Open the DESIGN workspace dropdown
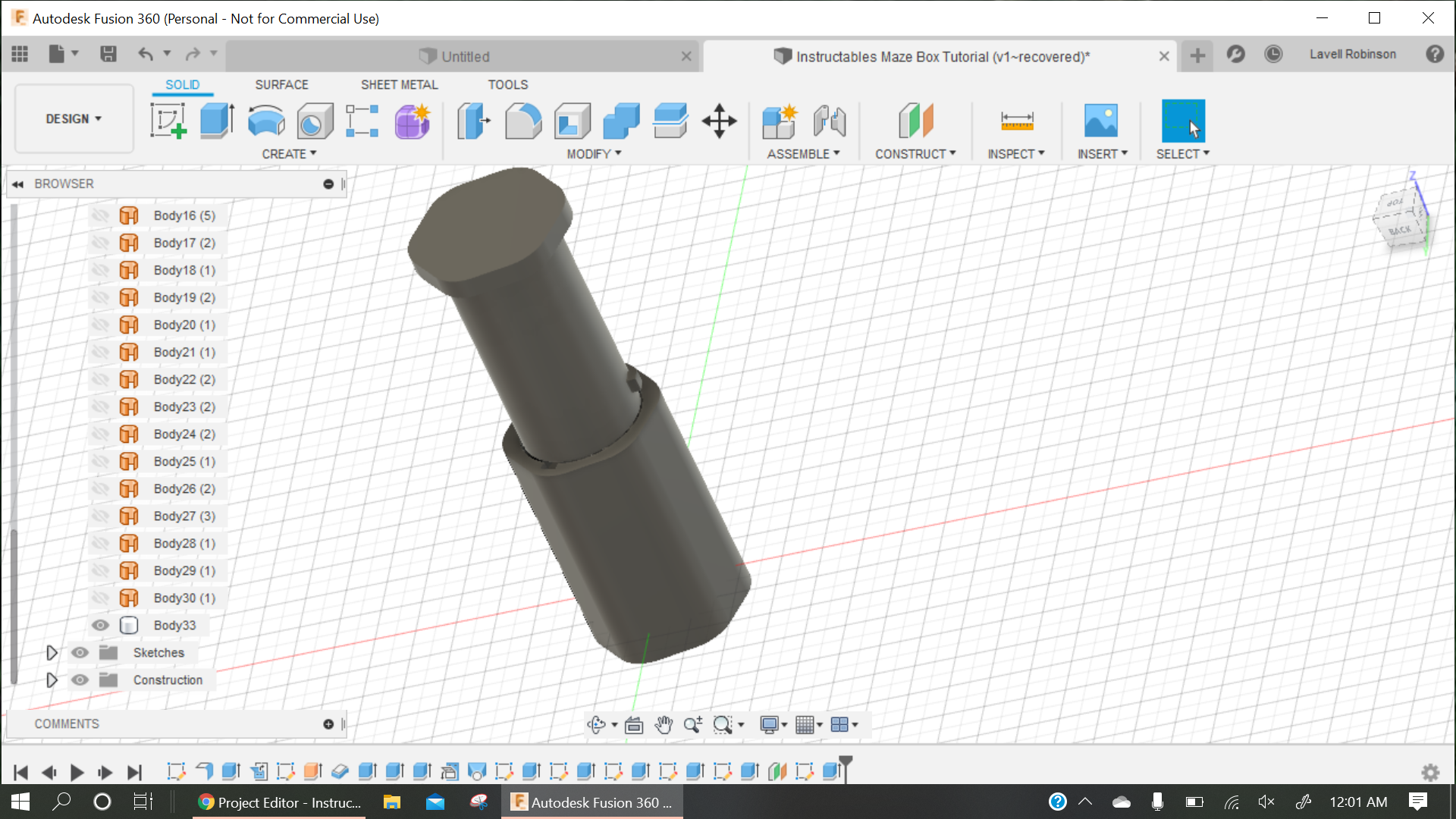 (x=74, y=119)
